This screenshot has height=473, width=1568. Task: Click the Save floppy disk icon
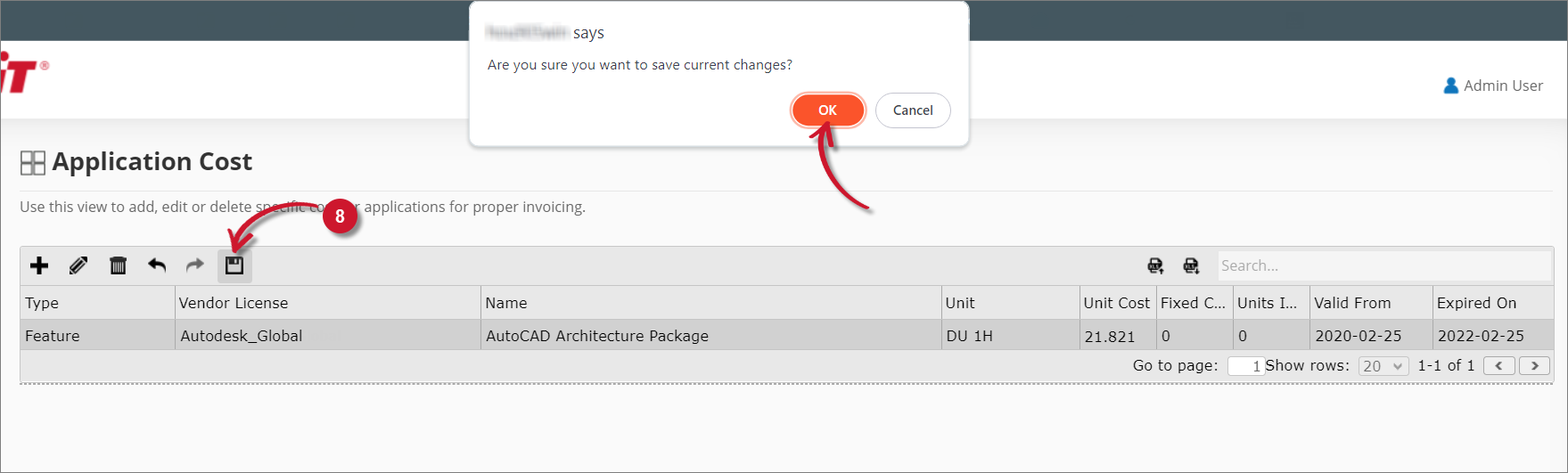point(234,265)
